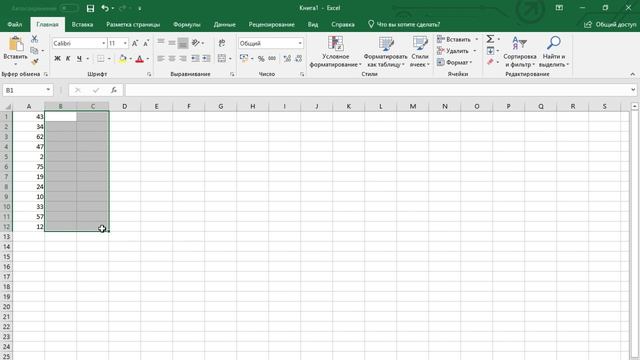Switch to the Вид tab
This screenshot has height=360, width=640.
tap(313, 24)
